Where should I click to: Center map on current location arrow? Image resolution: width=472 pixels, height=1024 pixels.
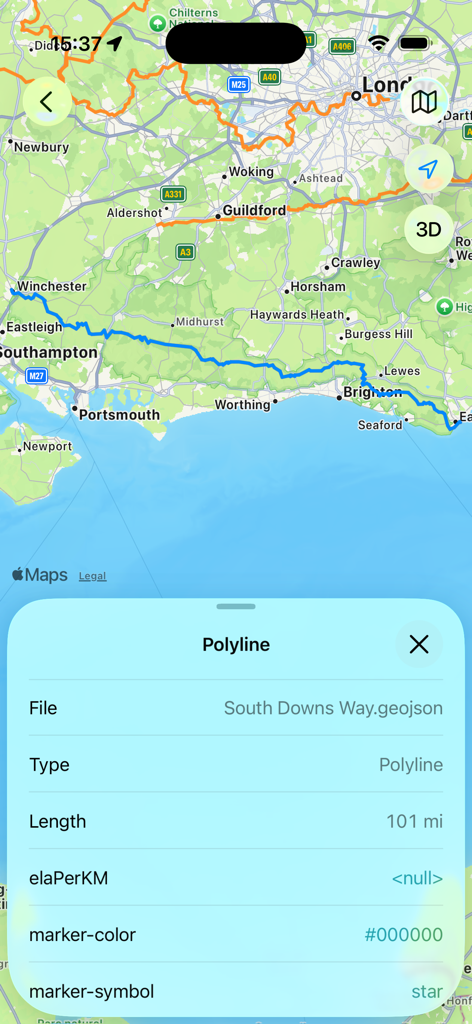point(428,170)
